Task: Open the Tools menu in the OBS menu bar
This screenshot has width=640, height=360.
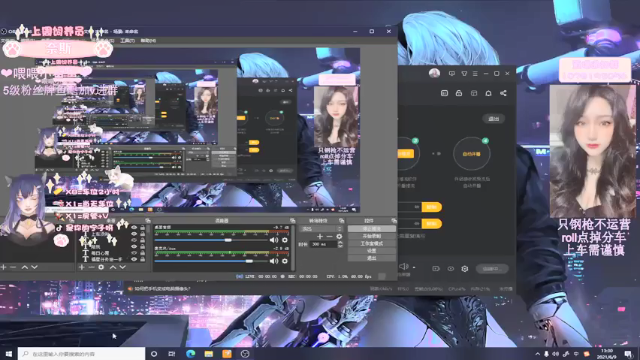Action: pos(127,40)
